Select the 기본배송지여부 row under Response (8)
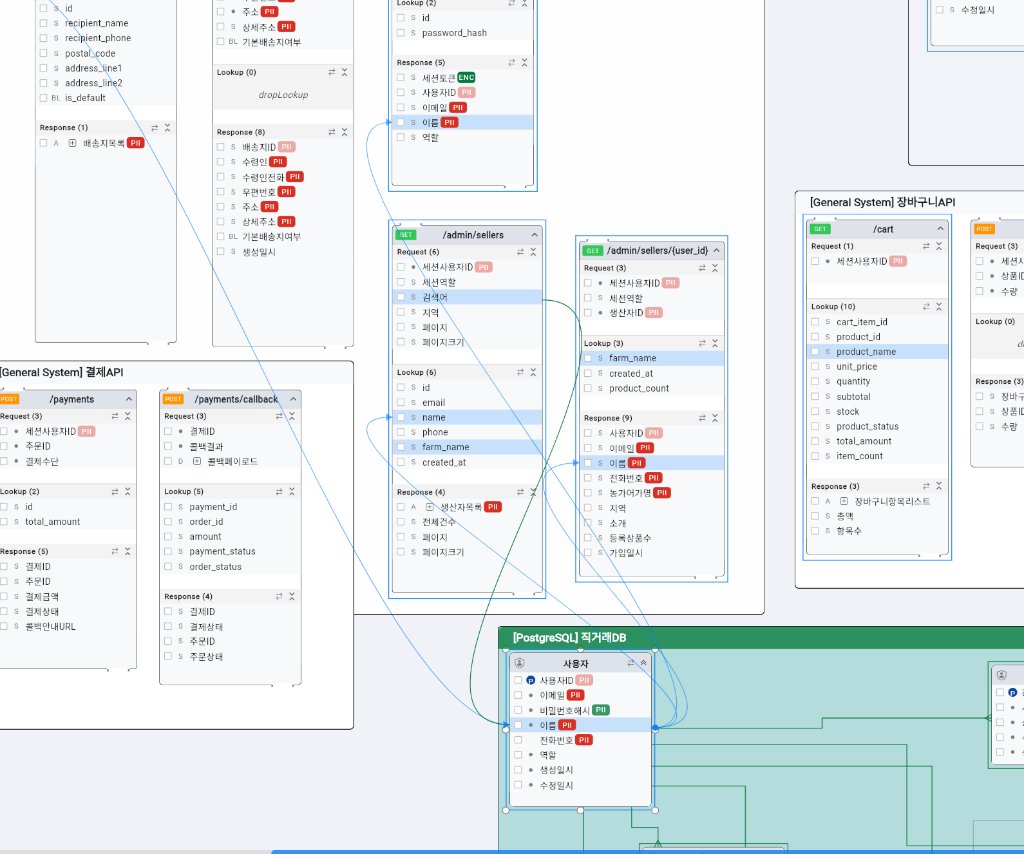Image resolution: width=1024 pixels, height=854 pixels. [x=283, y=237]
